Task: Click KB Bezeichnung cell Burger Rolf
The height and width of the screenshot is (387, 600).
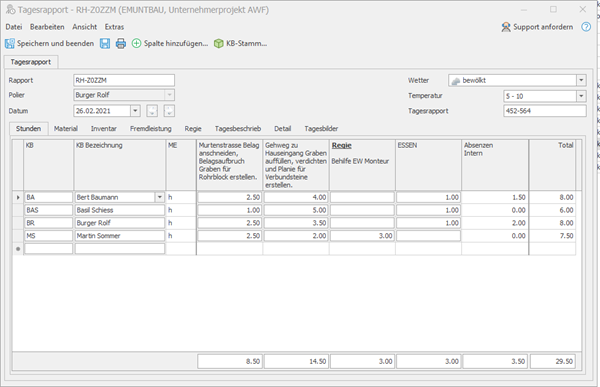Action: coord(120,223)
